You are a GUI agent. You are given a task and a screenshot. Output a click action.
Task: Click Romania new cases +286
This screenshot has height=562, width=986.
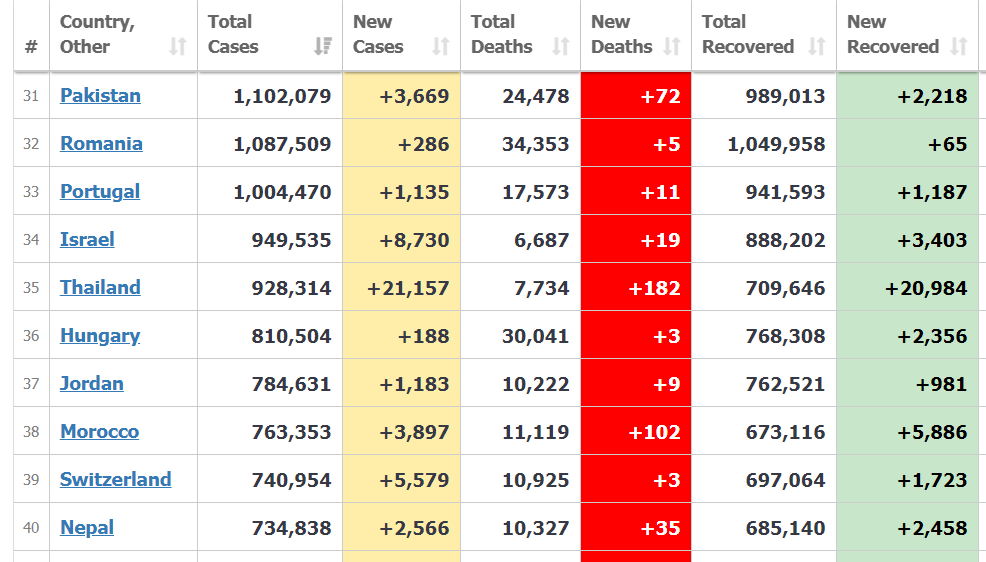424,144
